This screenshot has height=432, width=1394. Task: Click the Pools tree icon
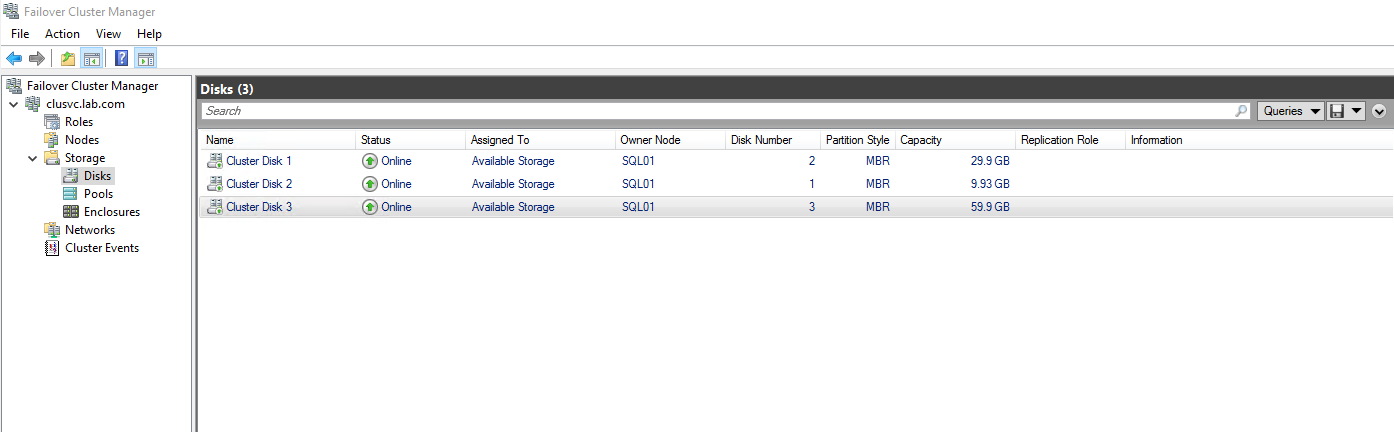click(70, 194)
